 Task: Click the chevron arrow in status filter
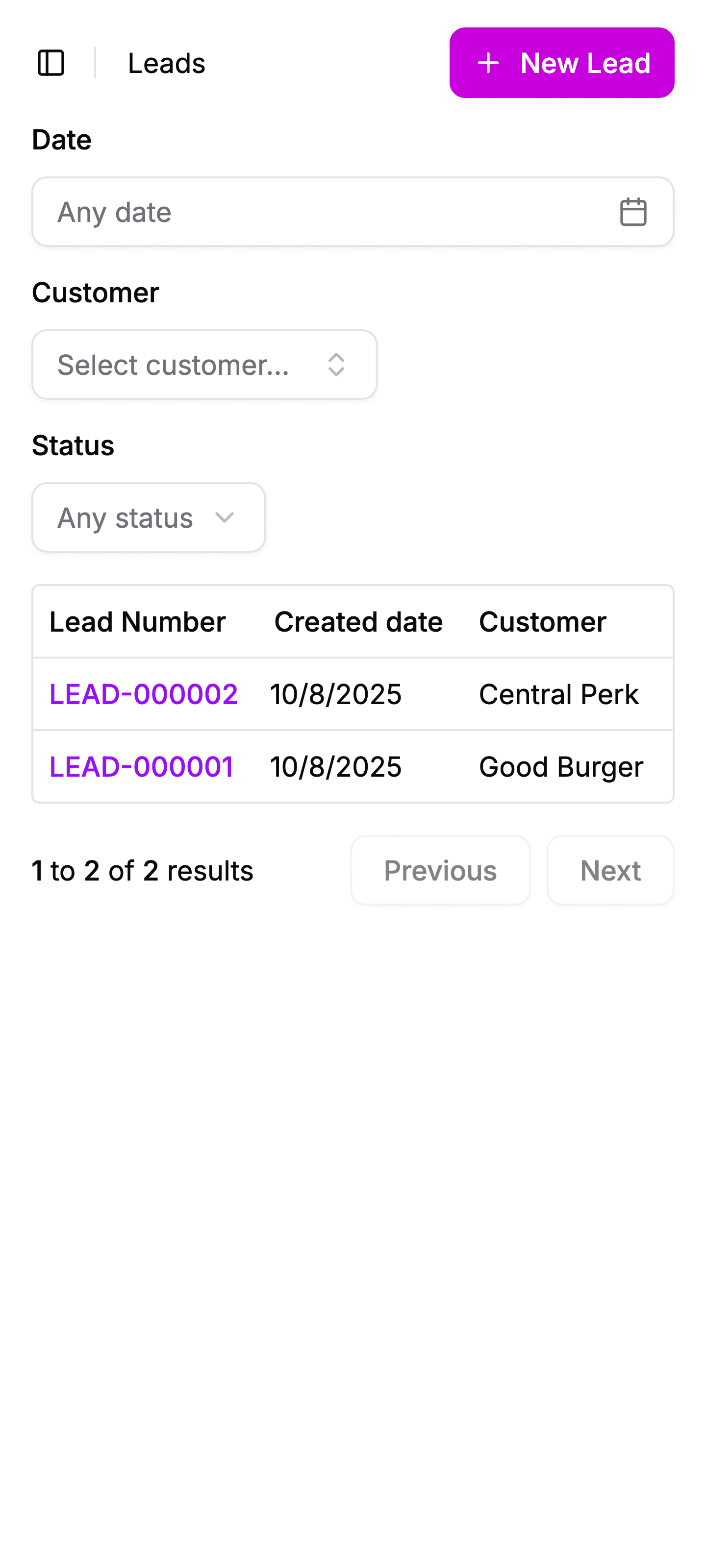click(x=225, y=517)
